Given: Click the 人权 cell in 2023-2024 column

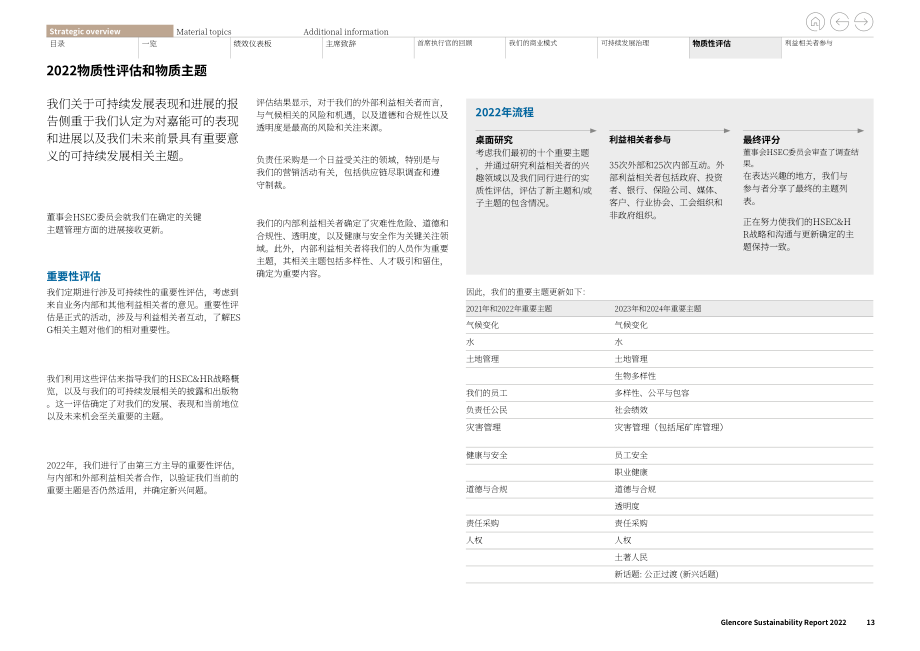Looking at the screenshot, I should (x=623, y=540).
